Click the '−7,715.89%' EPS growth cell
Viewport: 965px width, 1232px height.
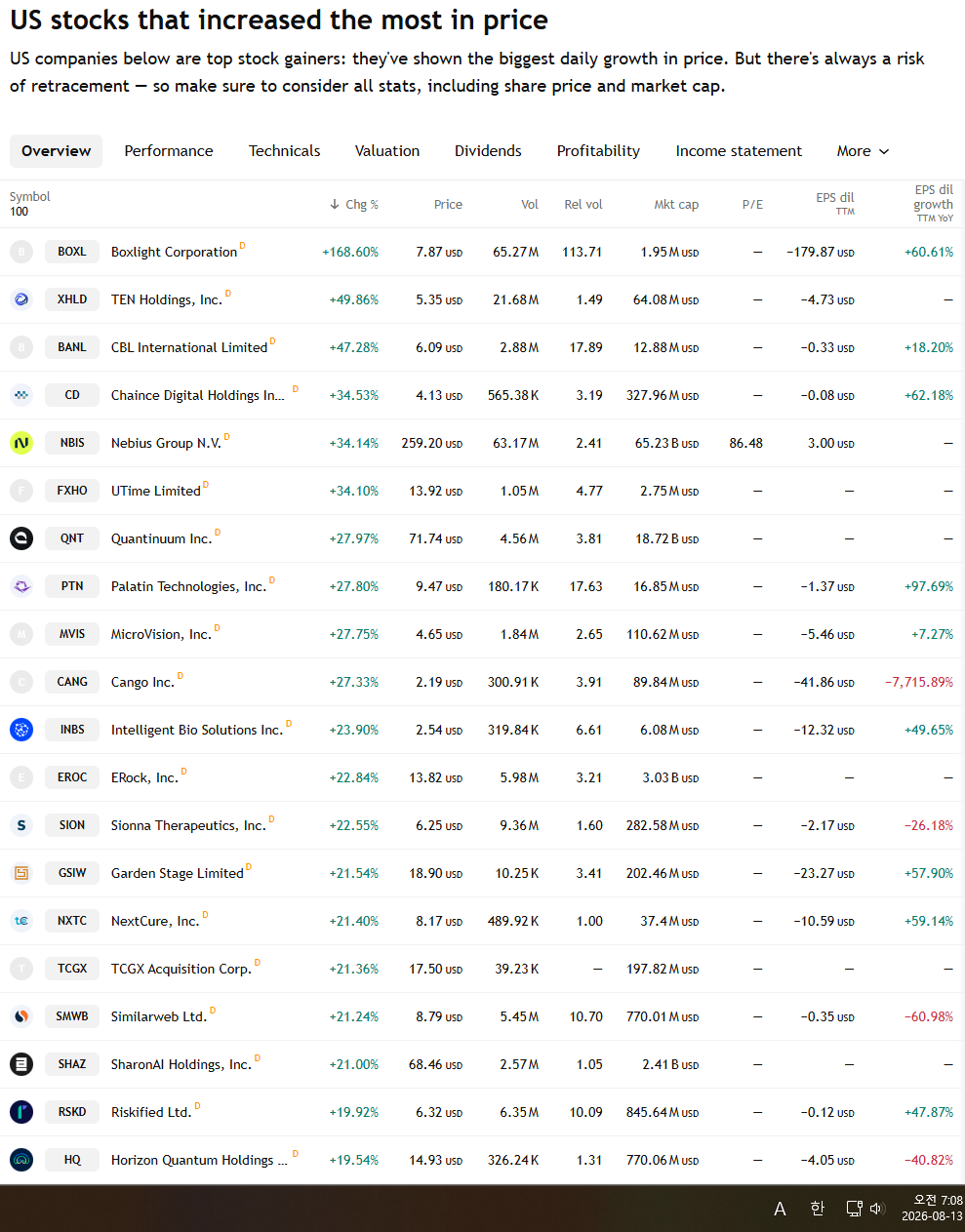919,682
